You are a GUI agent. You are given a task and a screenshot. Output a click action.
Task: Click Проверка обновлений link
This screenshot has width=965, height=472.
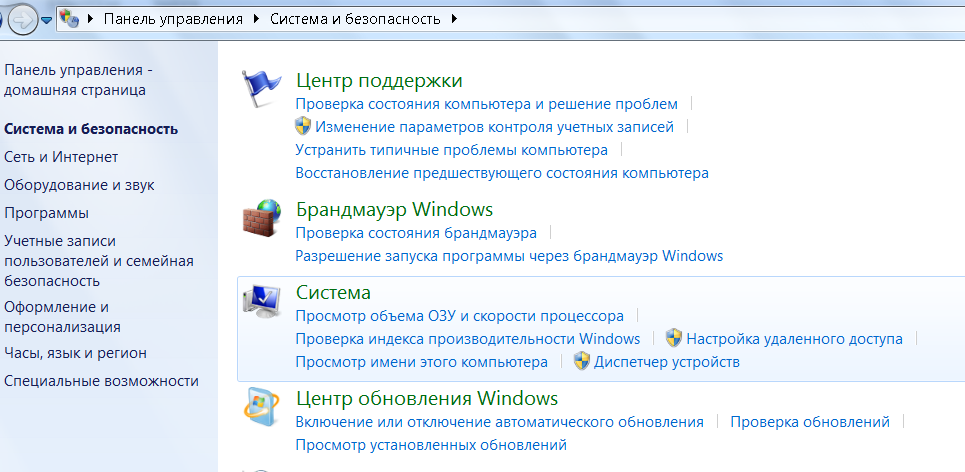click(810, 422)
